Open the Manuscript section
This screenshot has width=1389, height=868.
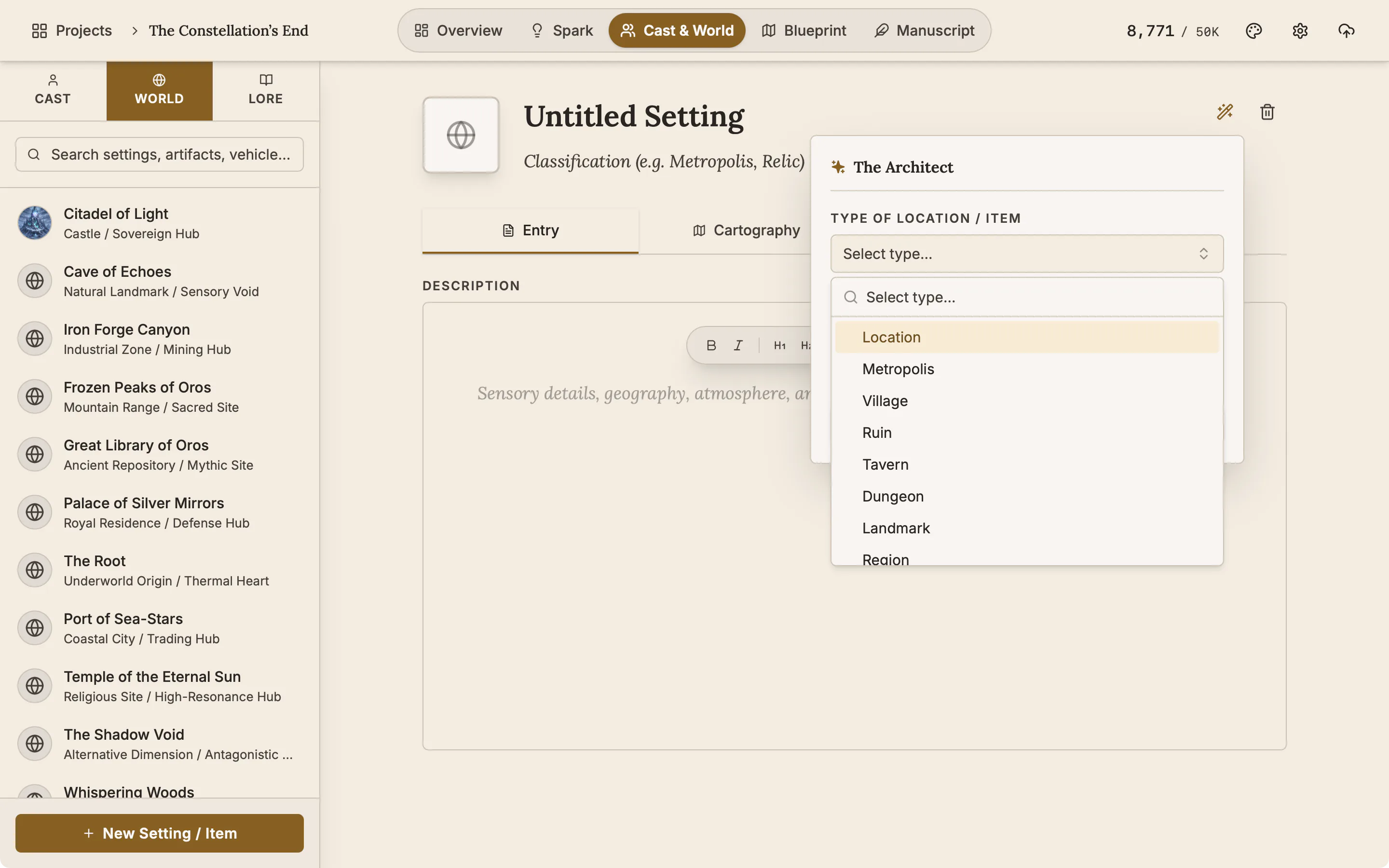924,30
